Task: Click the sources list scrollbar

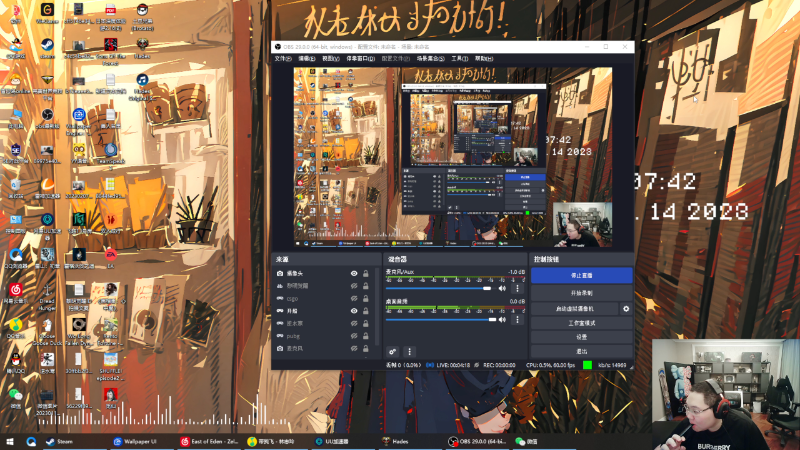Action: pos(378,306)
